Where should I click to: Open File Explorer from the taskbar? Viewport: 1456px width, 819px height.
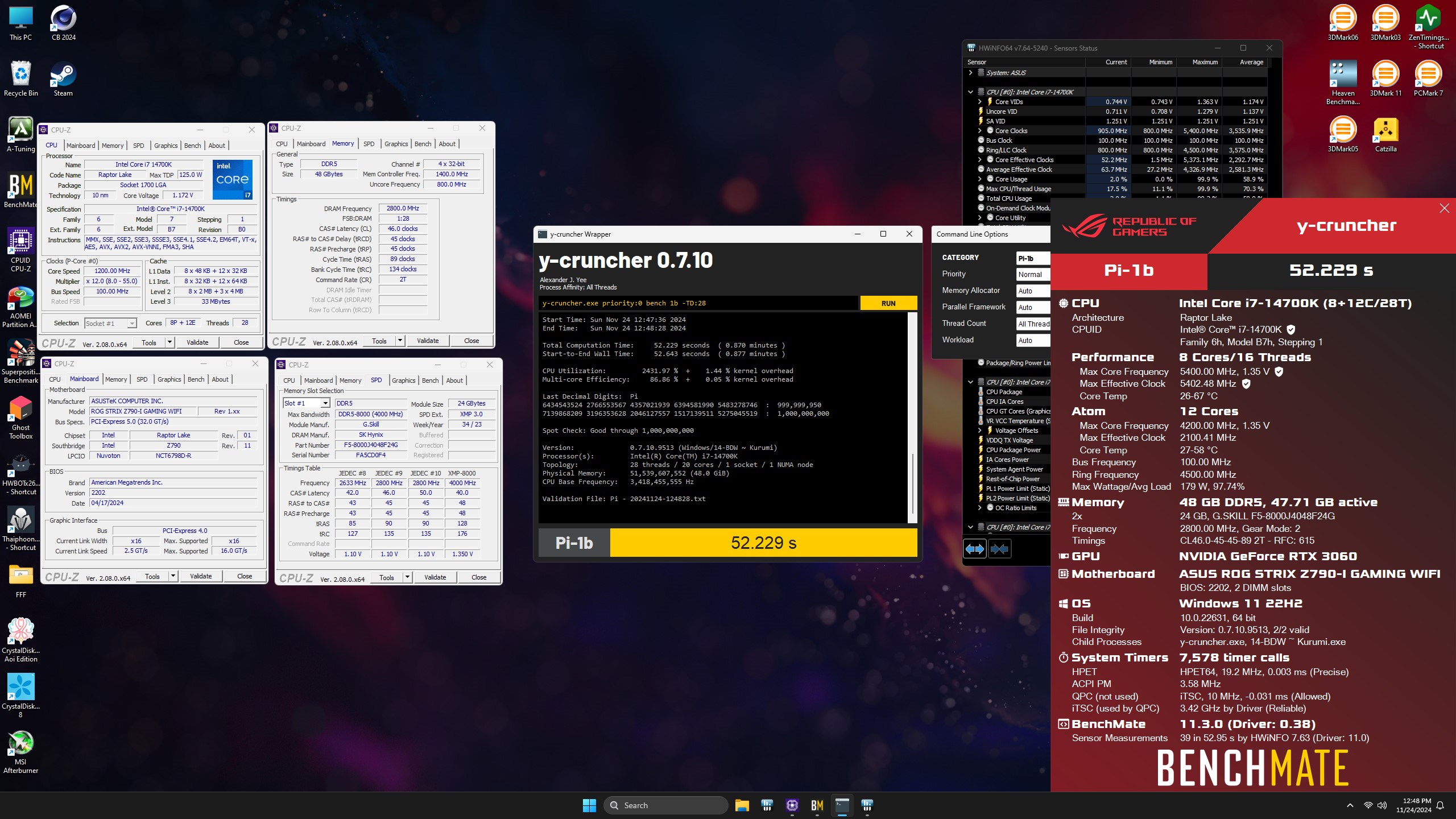coord(742,805)
